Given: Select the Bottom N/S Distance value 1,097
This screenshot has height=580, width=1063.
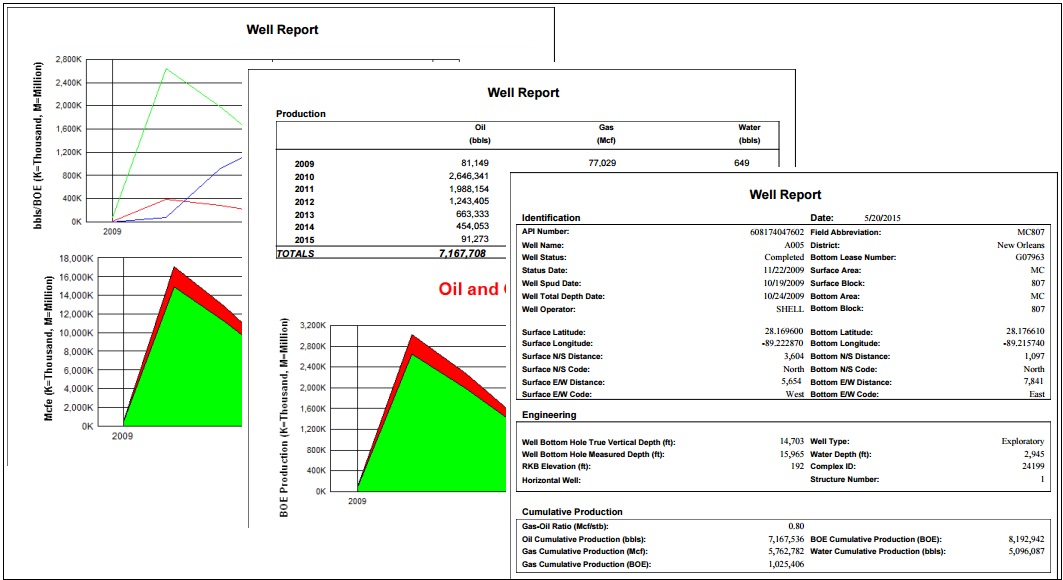Looking at the screenshot, I should [x=1035, y=356].
